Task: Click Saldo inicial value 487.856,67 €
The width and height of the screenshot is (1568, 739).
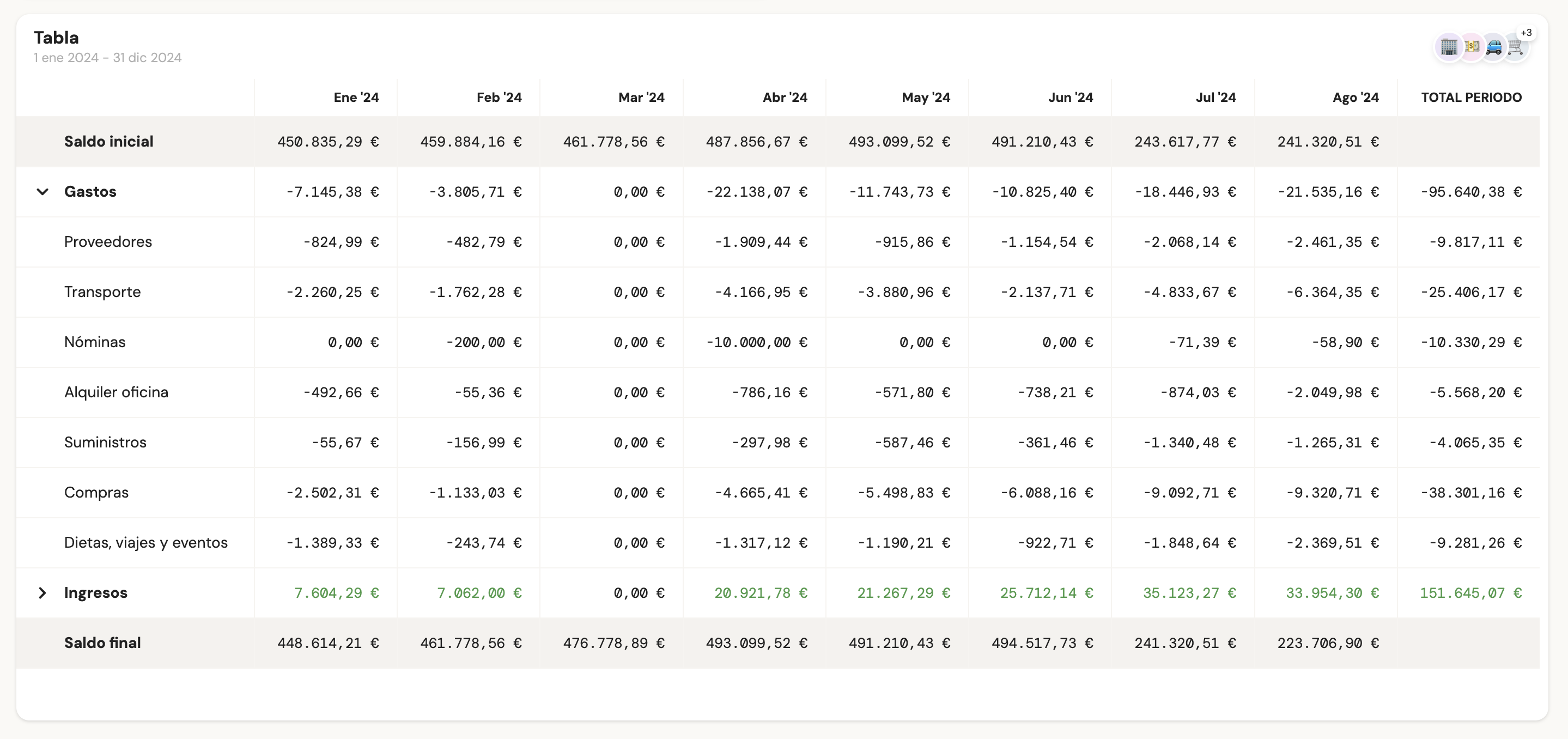Action: [757, 142]
